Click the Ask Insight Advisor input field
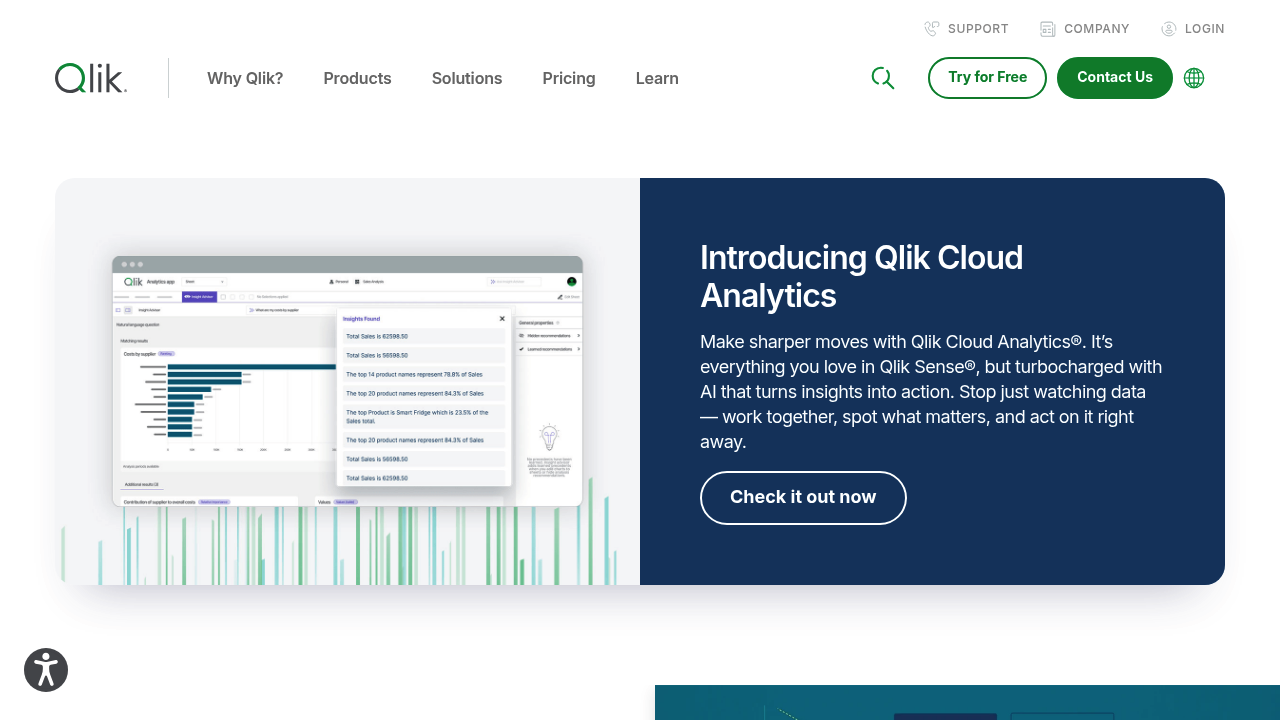 [512, 281]
